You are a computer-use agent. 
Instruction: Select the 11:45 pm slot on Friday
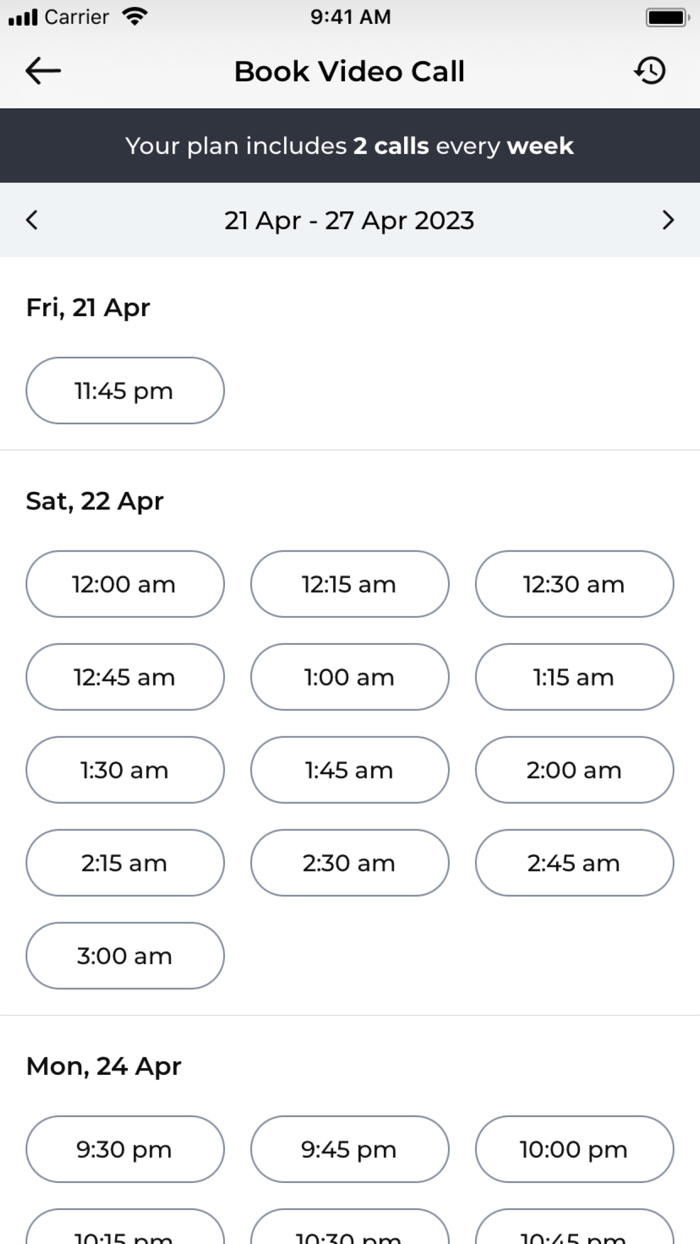click(x=125, y=391)
